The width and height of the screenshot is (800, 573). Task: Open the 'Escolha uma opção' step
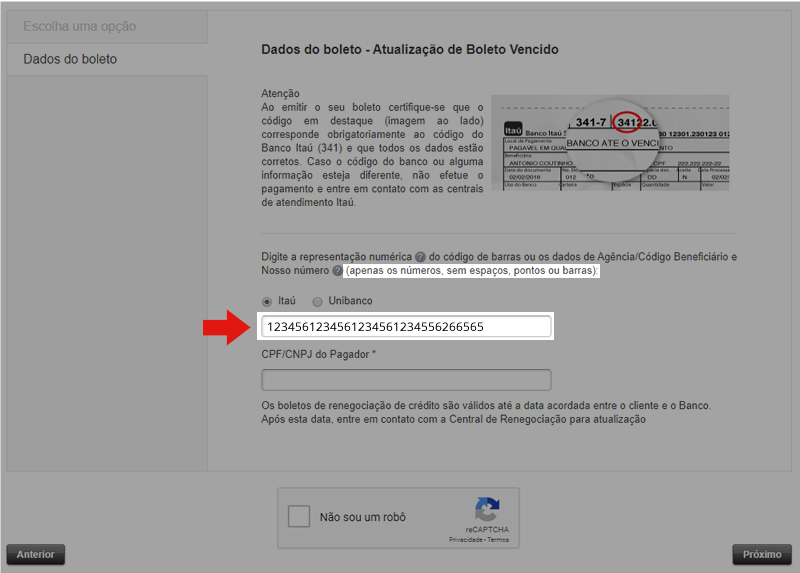click(107, 27)
